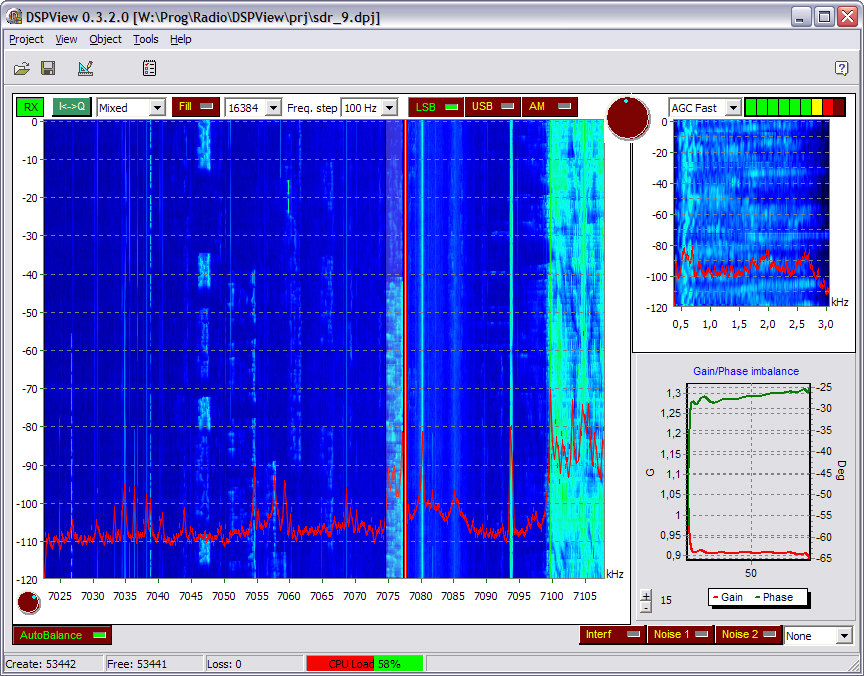Image resolution: width=864 pixels, height=676 pixels.
Task: Open the Project menu
Action: pyautogui.click(x=27, y=39)
